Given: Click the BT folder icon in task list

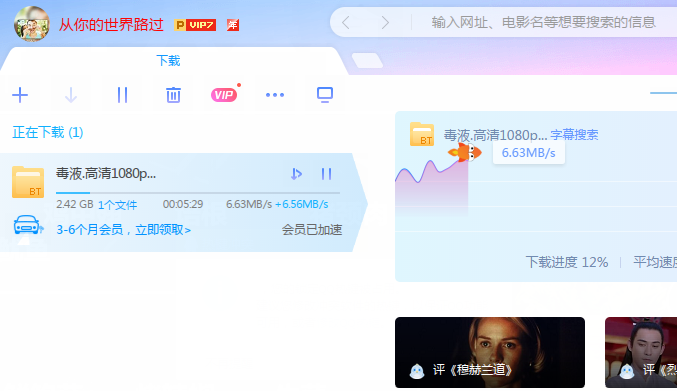Looking at the screenshot, I should pyautogui.click(x=28, y=182).
